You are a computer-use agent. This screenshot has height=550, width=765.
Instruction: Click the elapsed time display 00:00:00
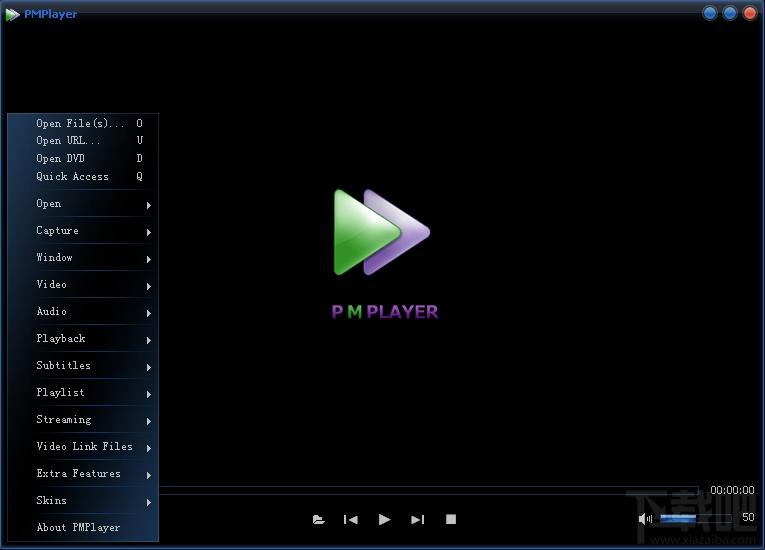pos(732,490)
